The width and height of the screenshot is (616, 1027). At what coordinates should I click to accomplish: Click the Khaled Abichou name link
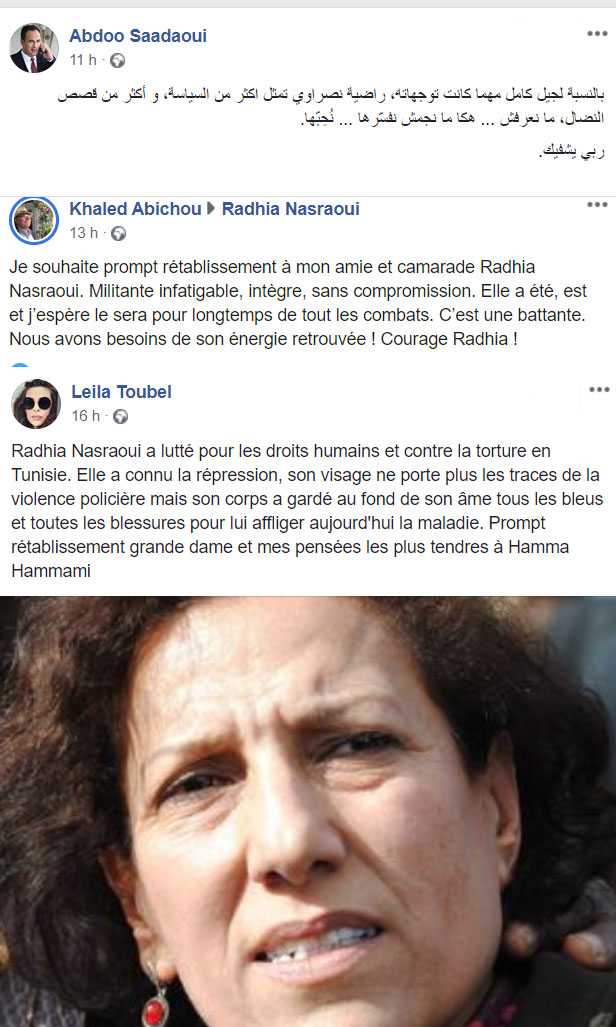pos(135,209)
